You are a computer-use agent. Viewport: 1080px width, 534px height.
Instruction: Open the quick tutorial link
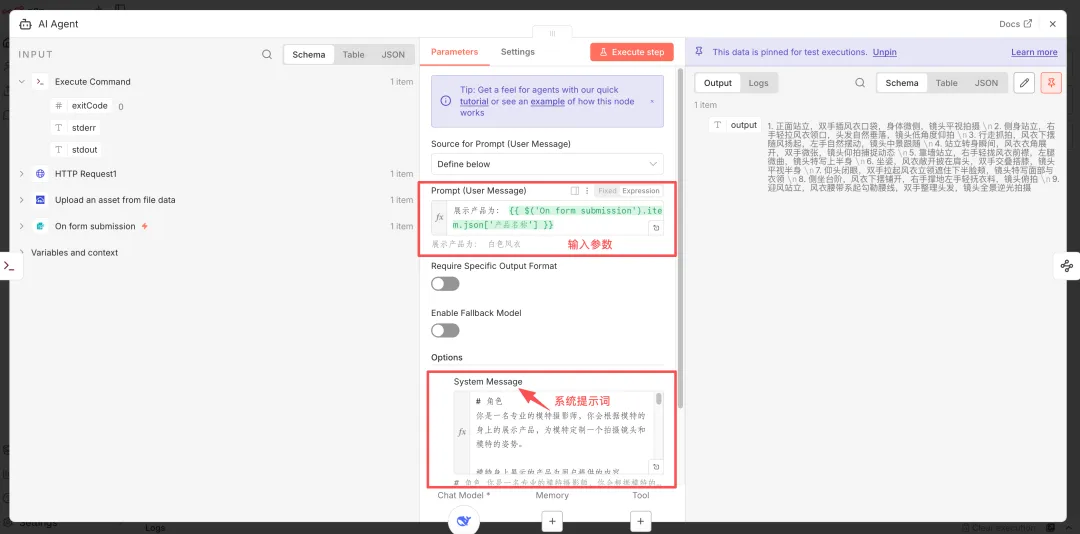(475, 101)
